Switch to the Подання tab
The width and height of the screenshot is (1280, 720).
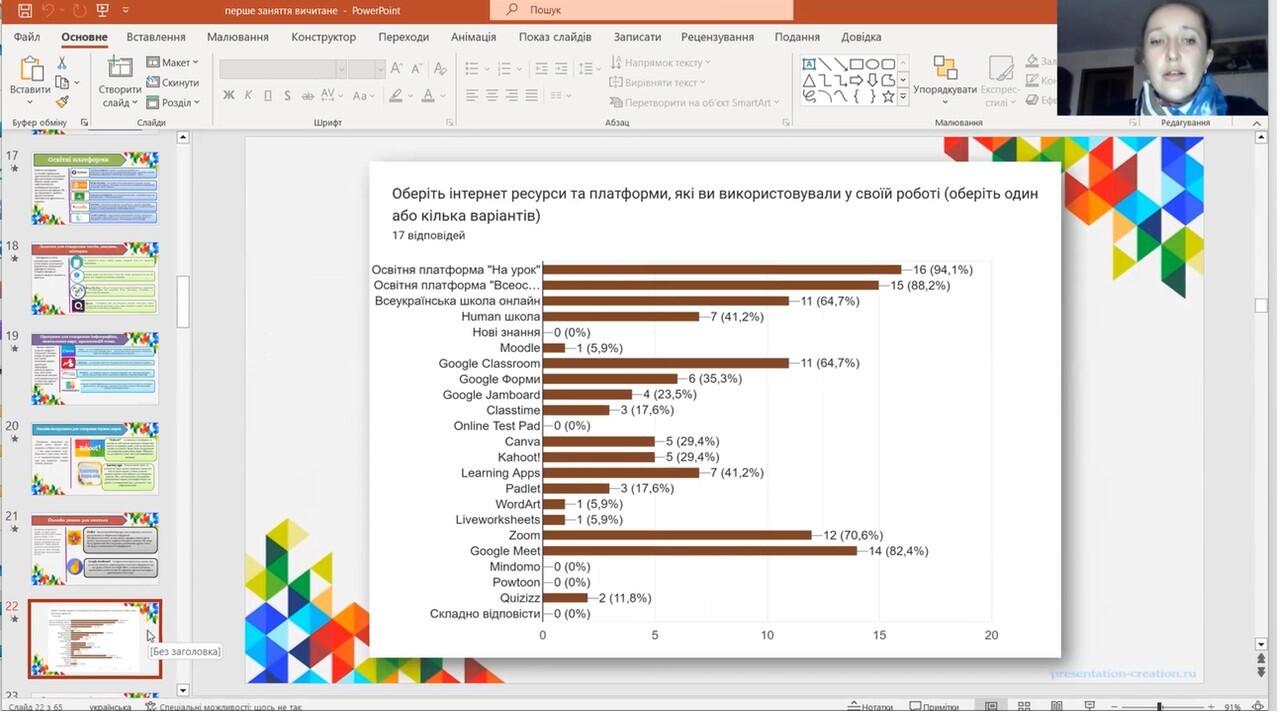tap(797, 37)
